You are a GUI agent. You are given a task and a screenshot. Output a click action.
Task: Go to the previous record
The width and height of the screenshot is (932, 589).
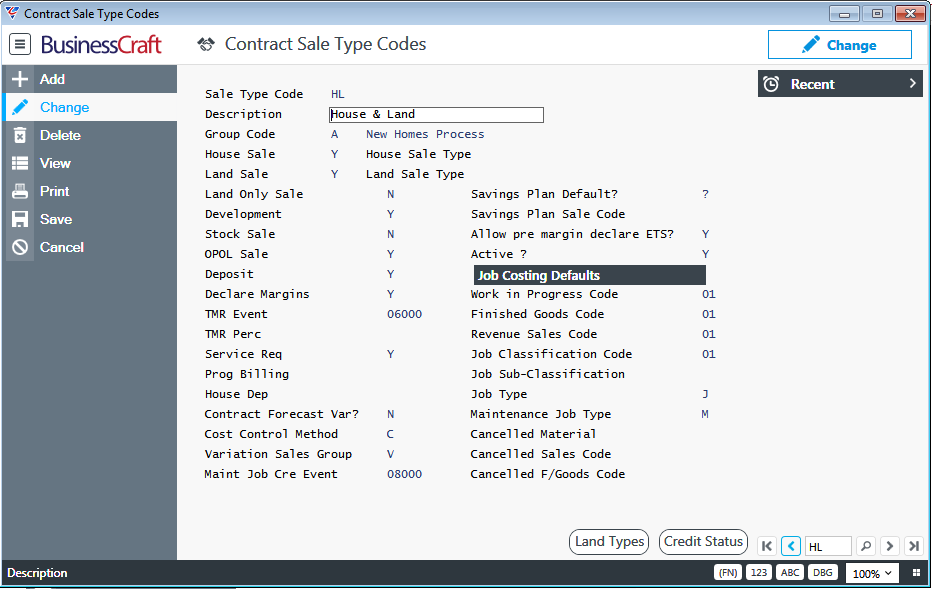coord(791,546)
